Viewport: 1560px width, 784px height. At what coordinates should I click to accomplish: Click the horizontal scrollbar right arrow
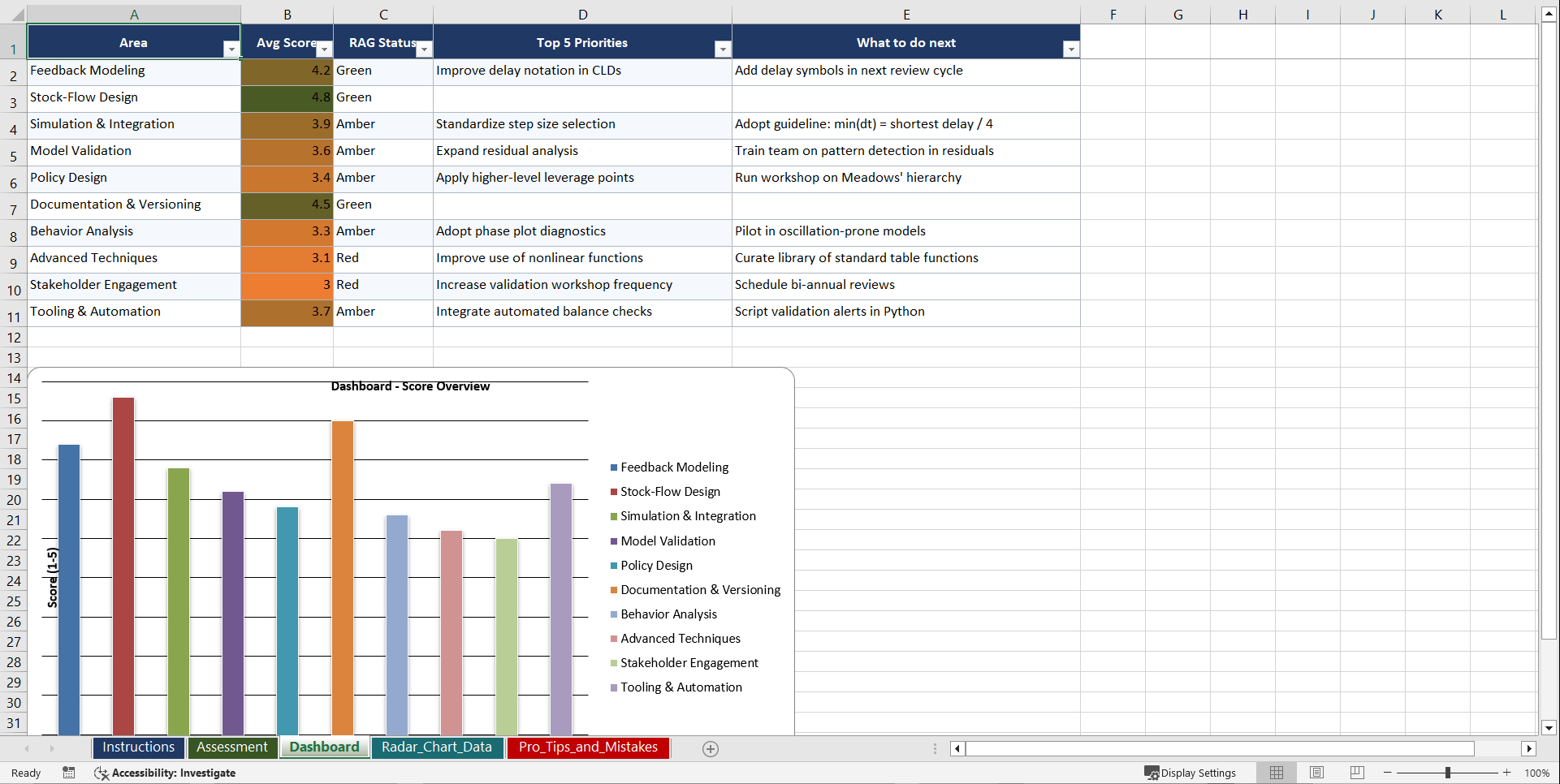coord(1530,748)
